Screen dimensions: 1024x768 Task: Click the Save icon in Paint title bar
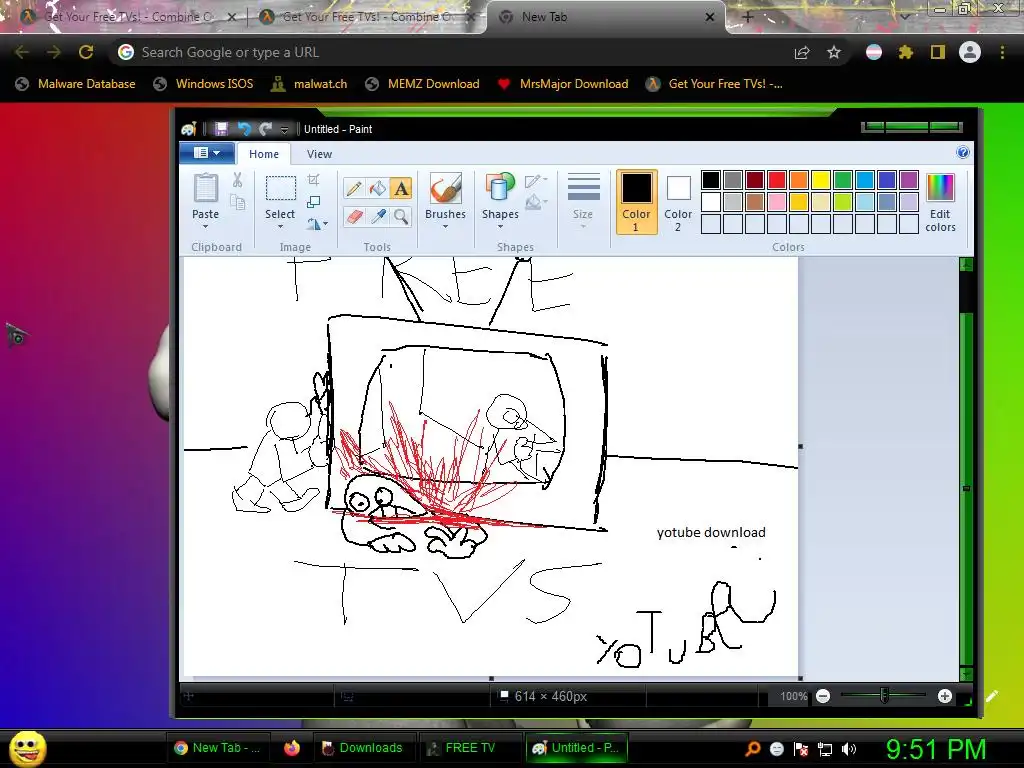[x=221, y=129]
